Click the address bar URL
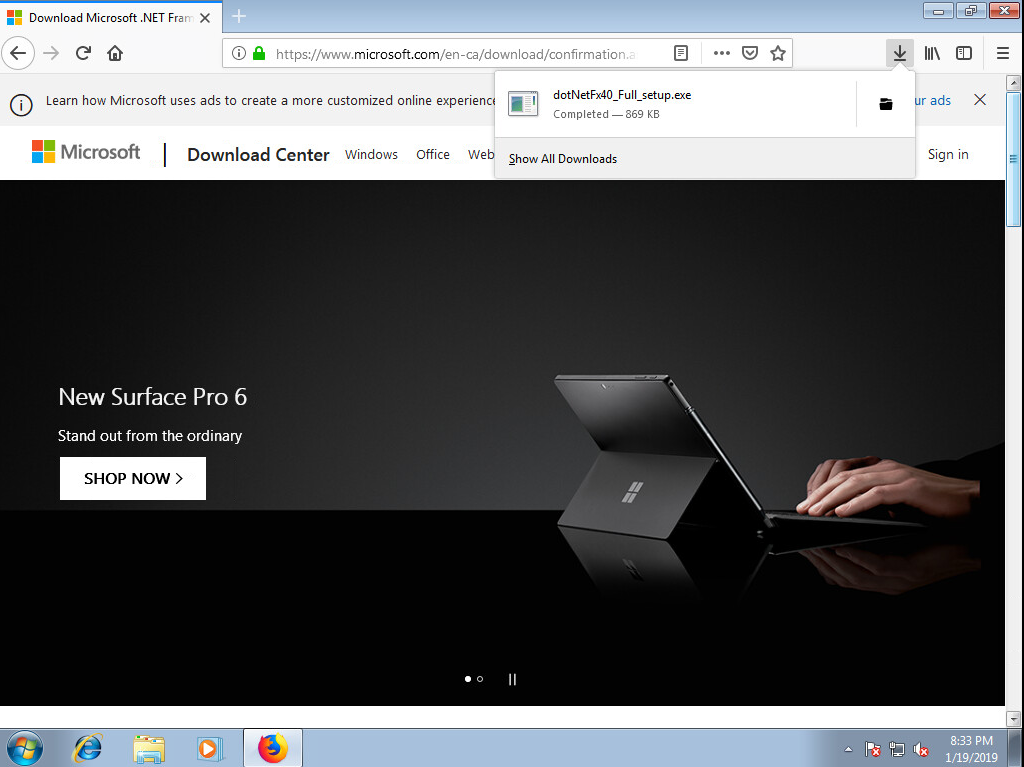1024x767 pixels. [455, 54]
